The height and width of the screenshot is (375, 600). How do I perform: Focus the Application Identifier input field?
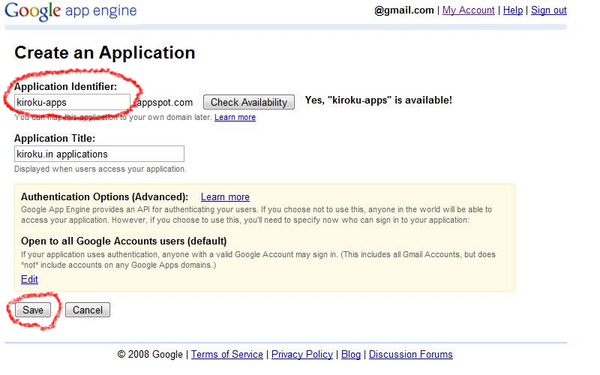tap(73, 103)
